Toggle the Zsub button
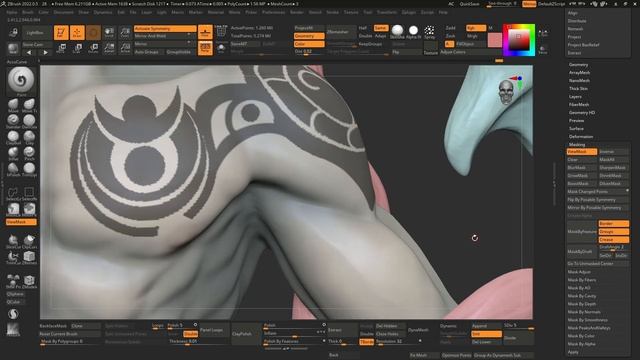Image resolution: width=640 pixels, height=360 pixels. (450, 36)
